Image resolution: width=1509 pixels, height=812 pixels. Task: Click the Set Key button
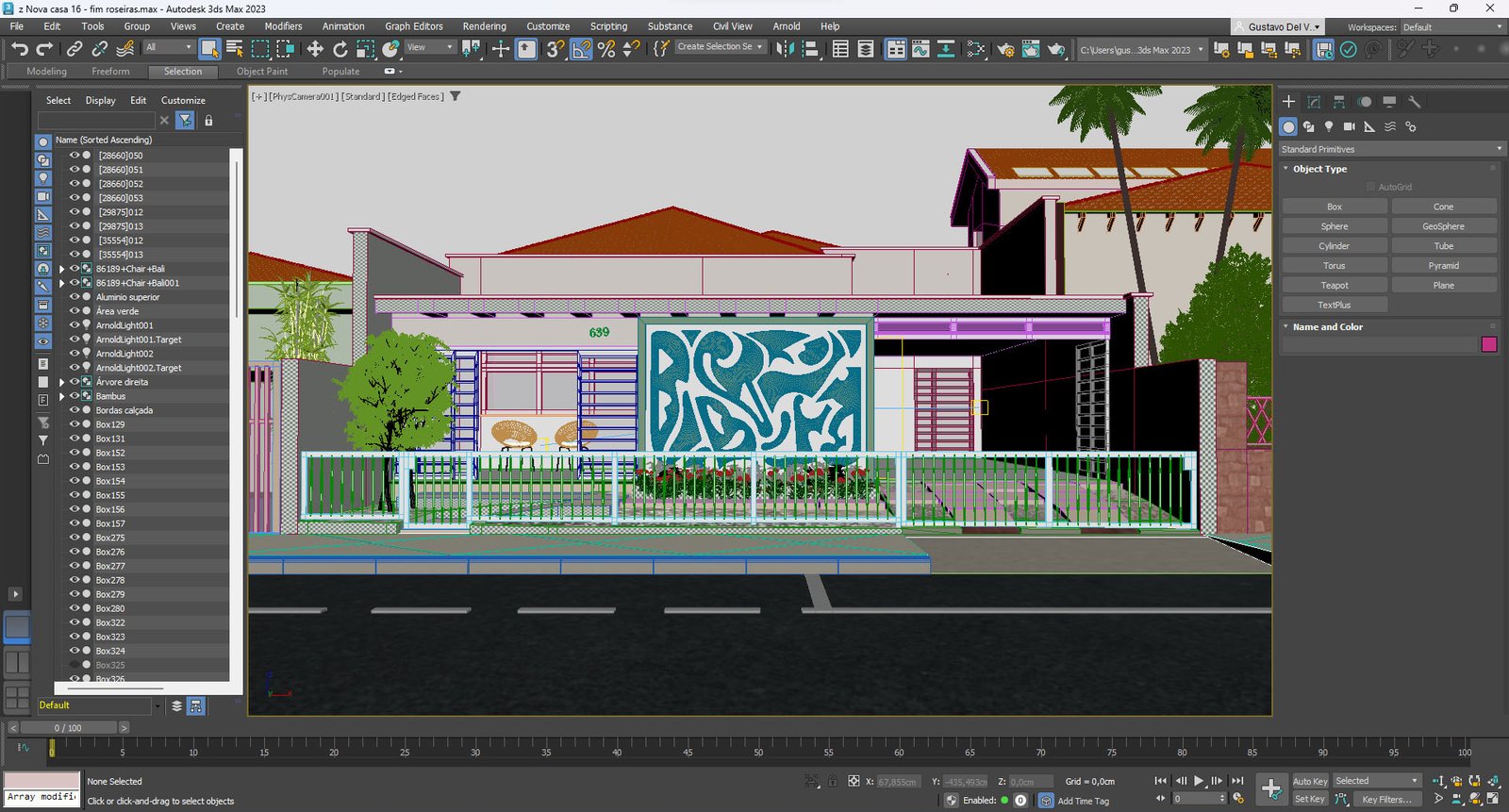tap(1309, 799)
